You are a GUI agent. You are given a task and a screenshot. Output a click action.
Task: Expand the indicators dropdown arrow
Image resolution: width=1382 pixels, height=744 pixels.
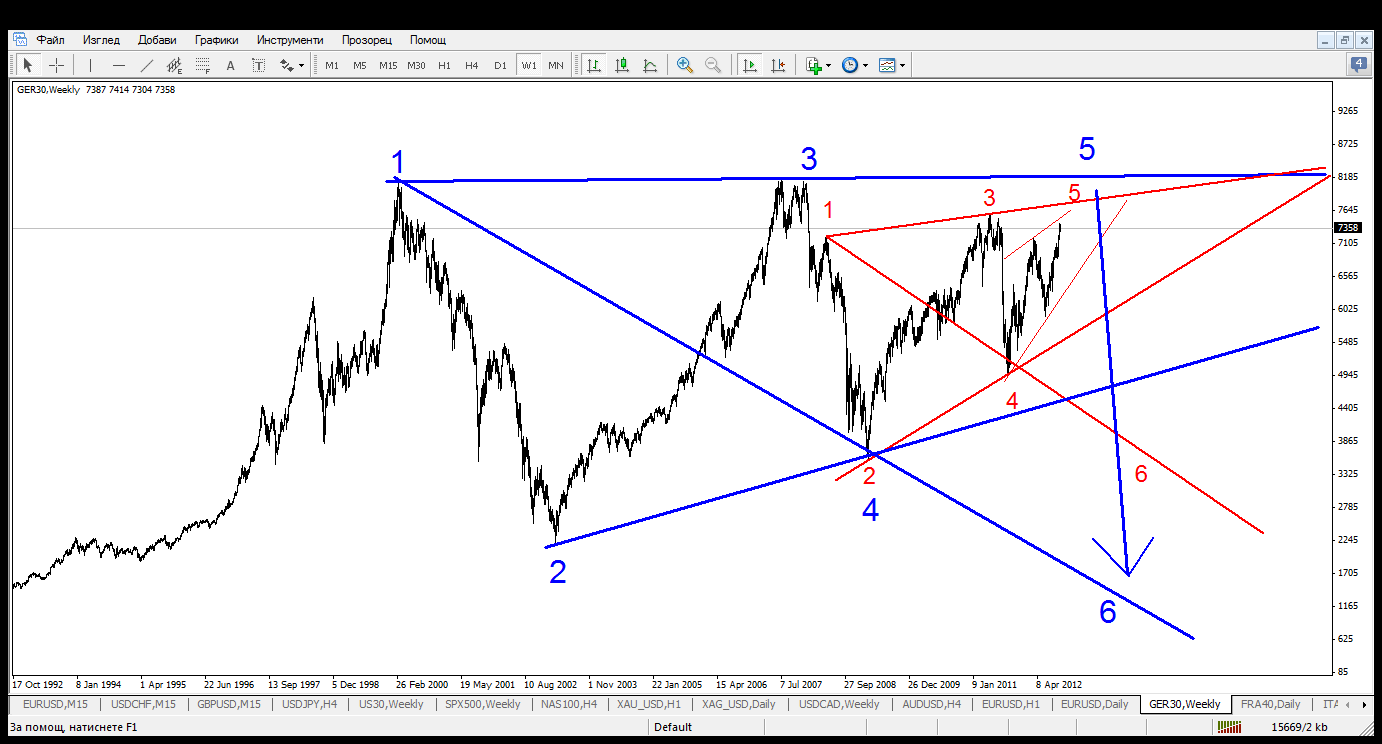(x=828, y=66)
